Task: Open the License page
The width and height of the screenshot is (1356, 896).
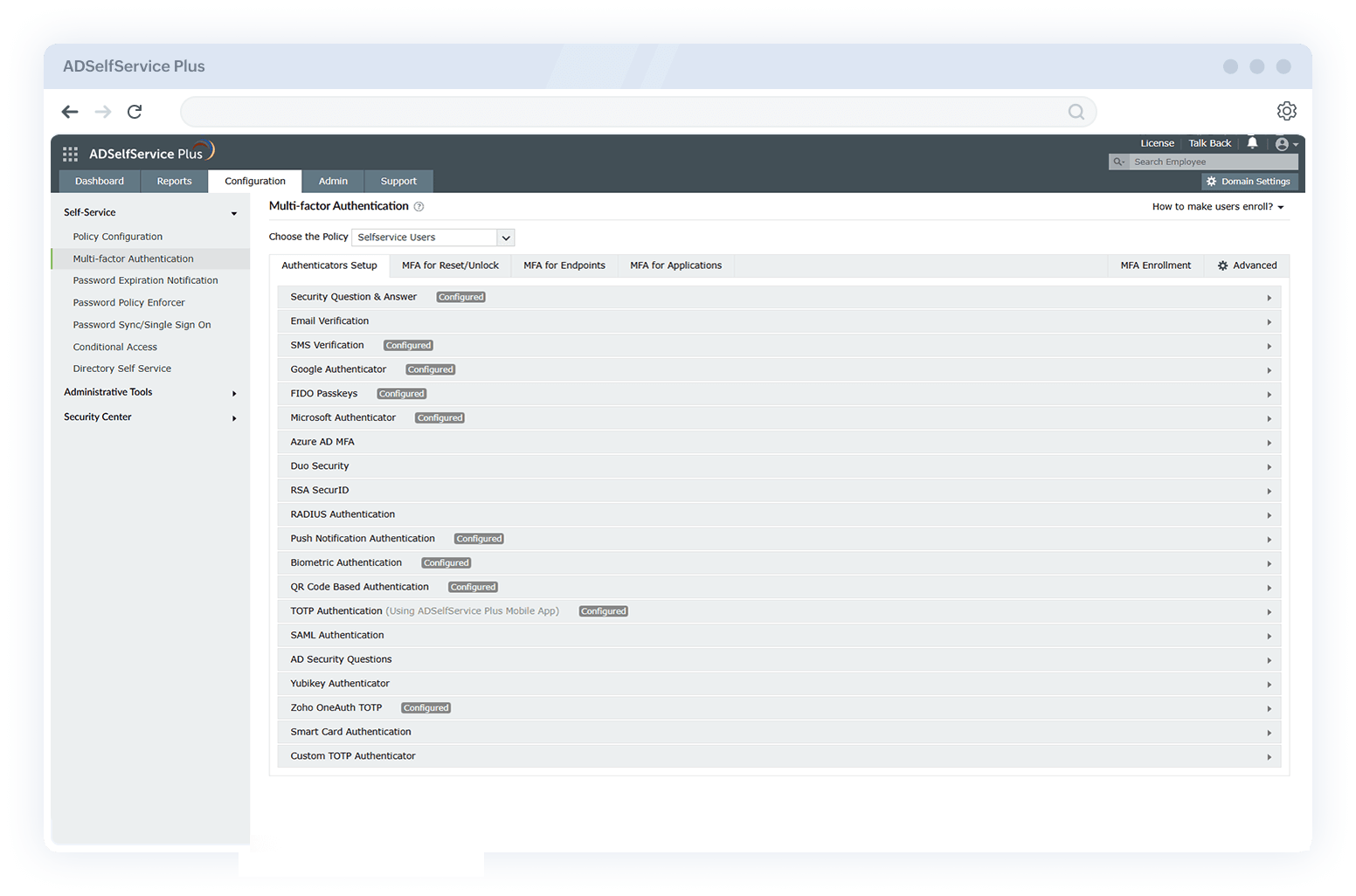Action: (1157, 142)
